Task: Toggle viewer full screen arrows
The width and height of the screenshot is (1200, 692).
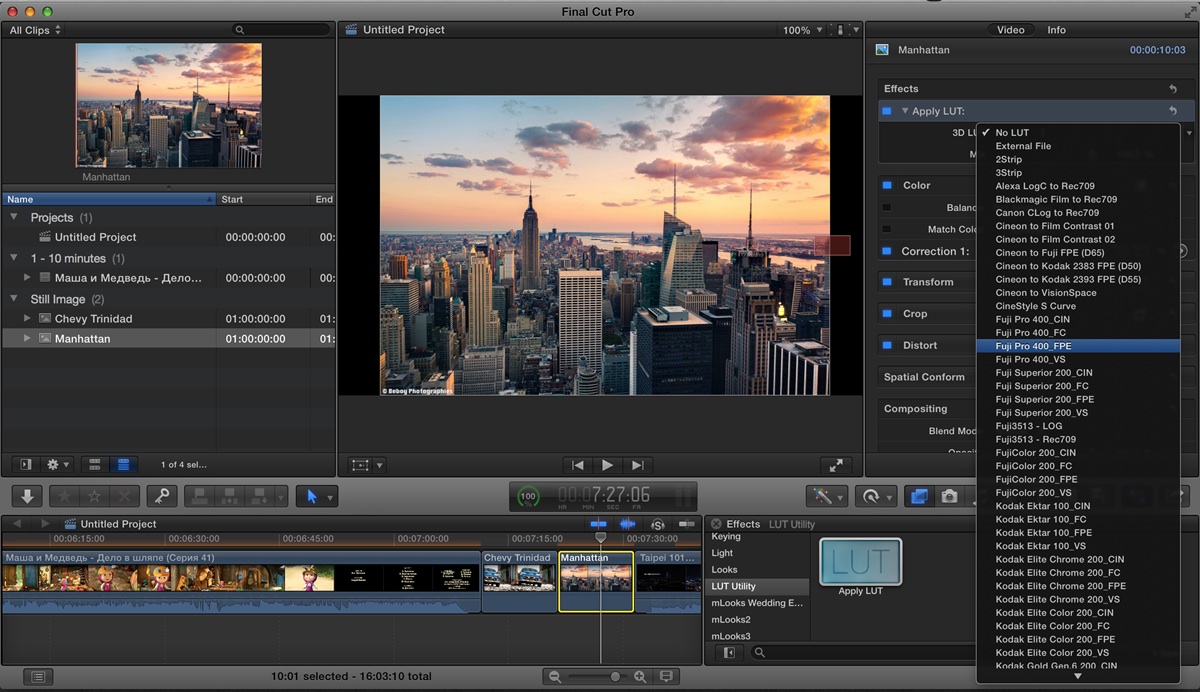Action: 836,465
